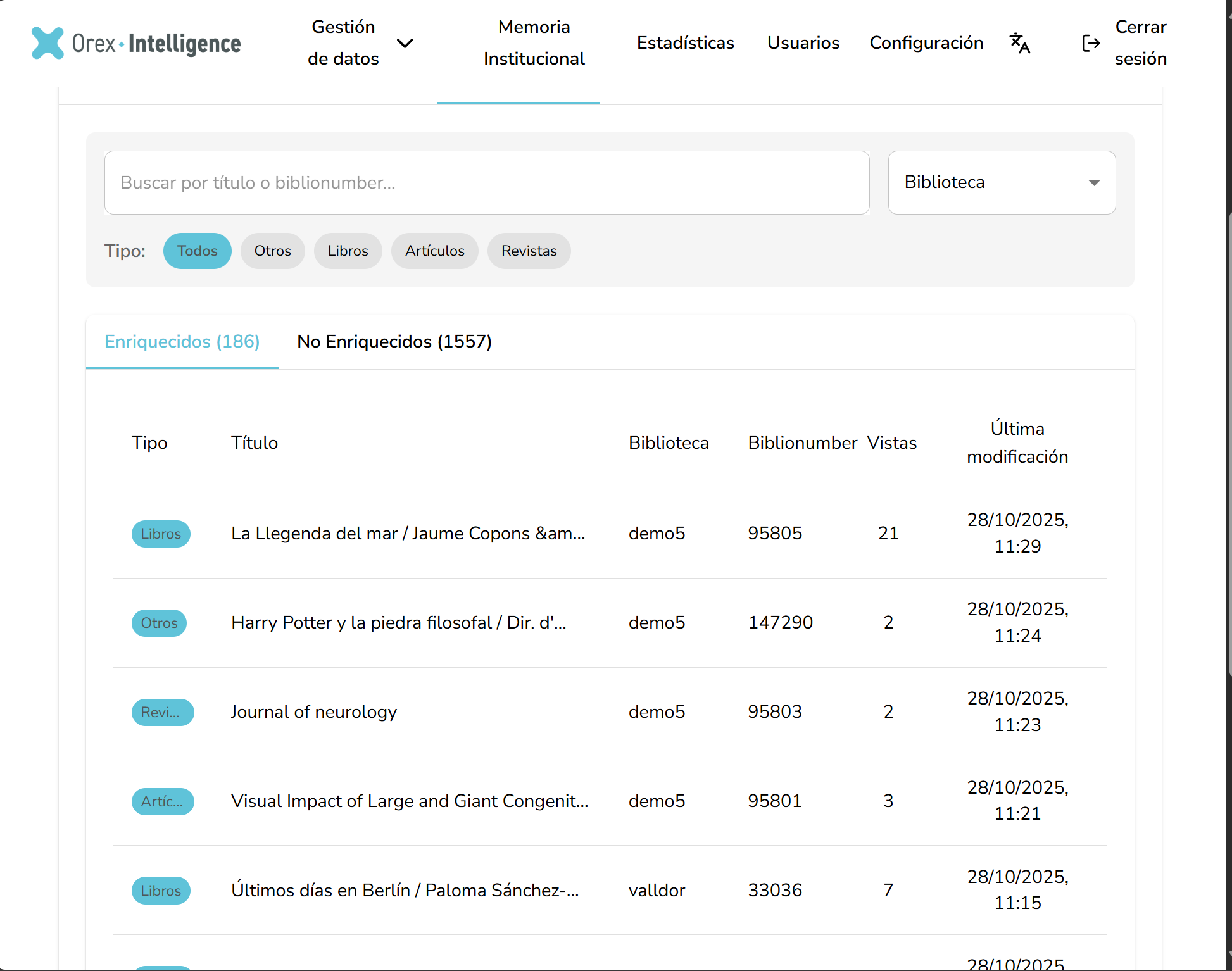Click Libros badge on La Llegenda row
The height and width of the screenshot is (971, 1232).
(x=161, y=534)
